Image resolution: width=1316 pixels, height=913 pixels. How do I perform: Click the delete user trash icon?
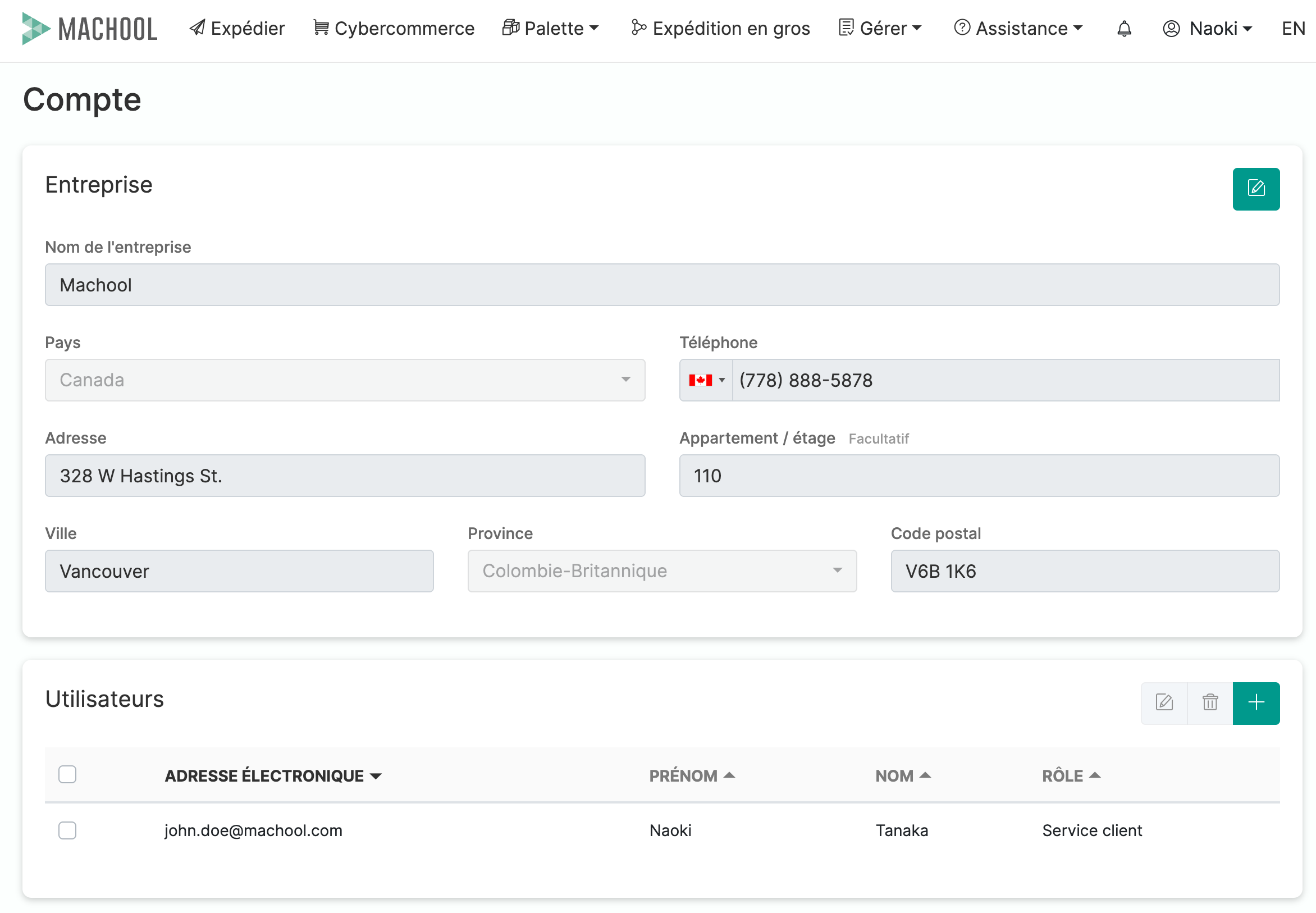click(1210, 702)
